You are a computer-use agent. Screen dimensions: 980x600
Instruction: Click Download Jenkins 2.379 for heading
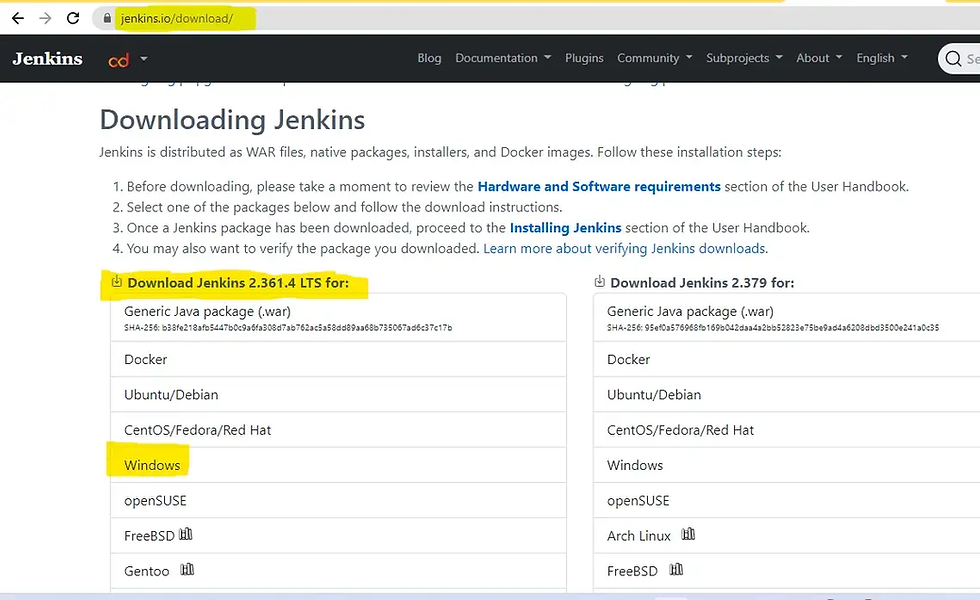702,282
